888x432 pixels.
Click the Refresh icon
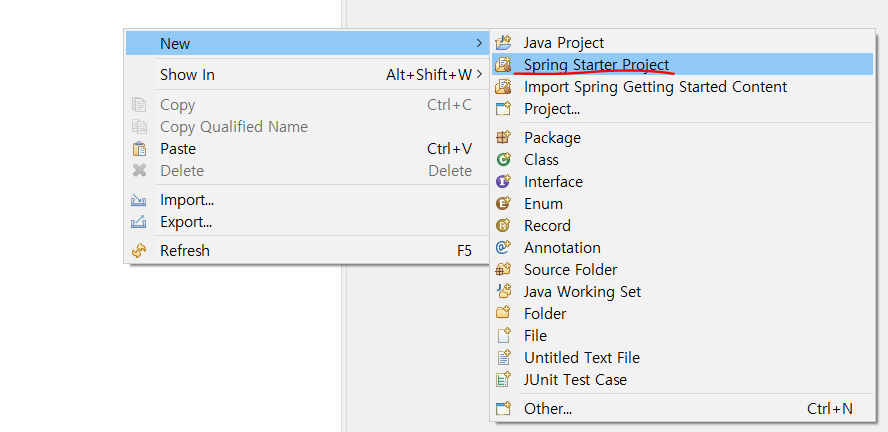click(x=139, y=250)
